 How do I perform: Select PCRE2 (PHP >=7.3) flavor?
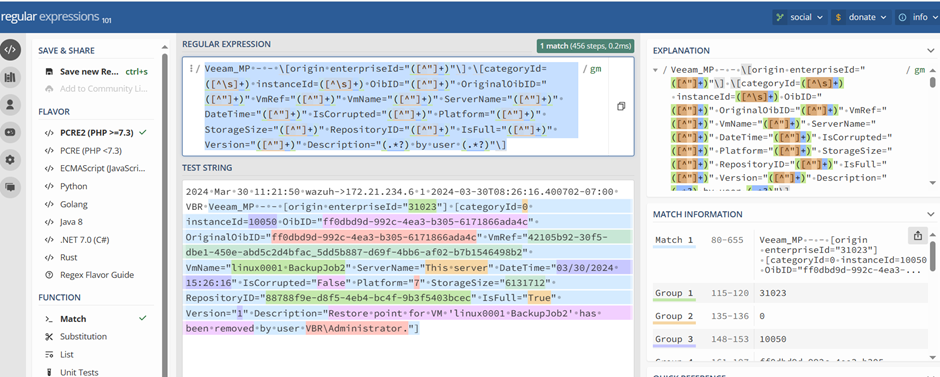(x=96, y=132)
